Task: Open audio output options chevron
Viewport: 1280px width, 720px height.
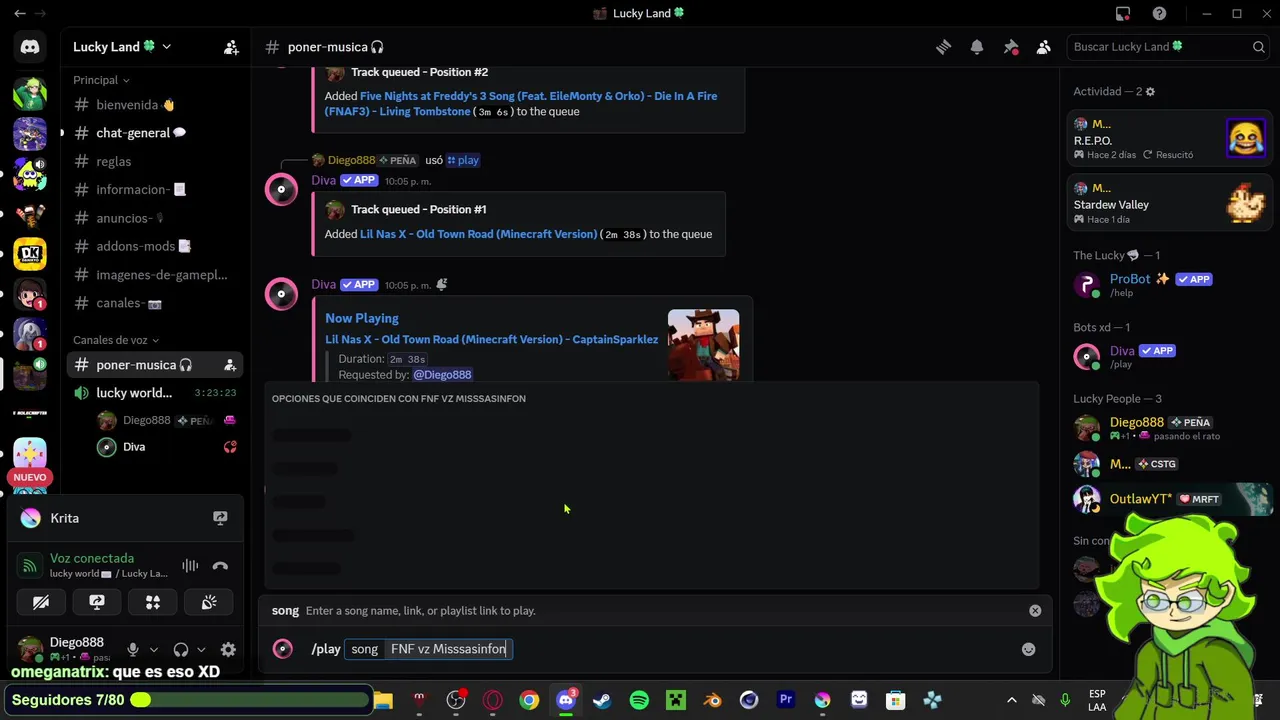Action: pyautogui.click(x=201, y=650)
